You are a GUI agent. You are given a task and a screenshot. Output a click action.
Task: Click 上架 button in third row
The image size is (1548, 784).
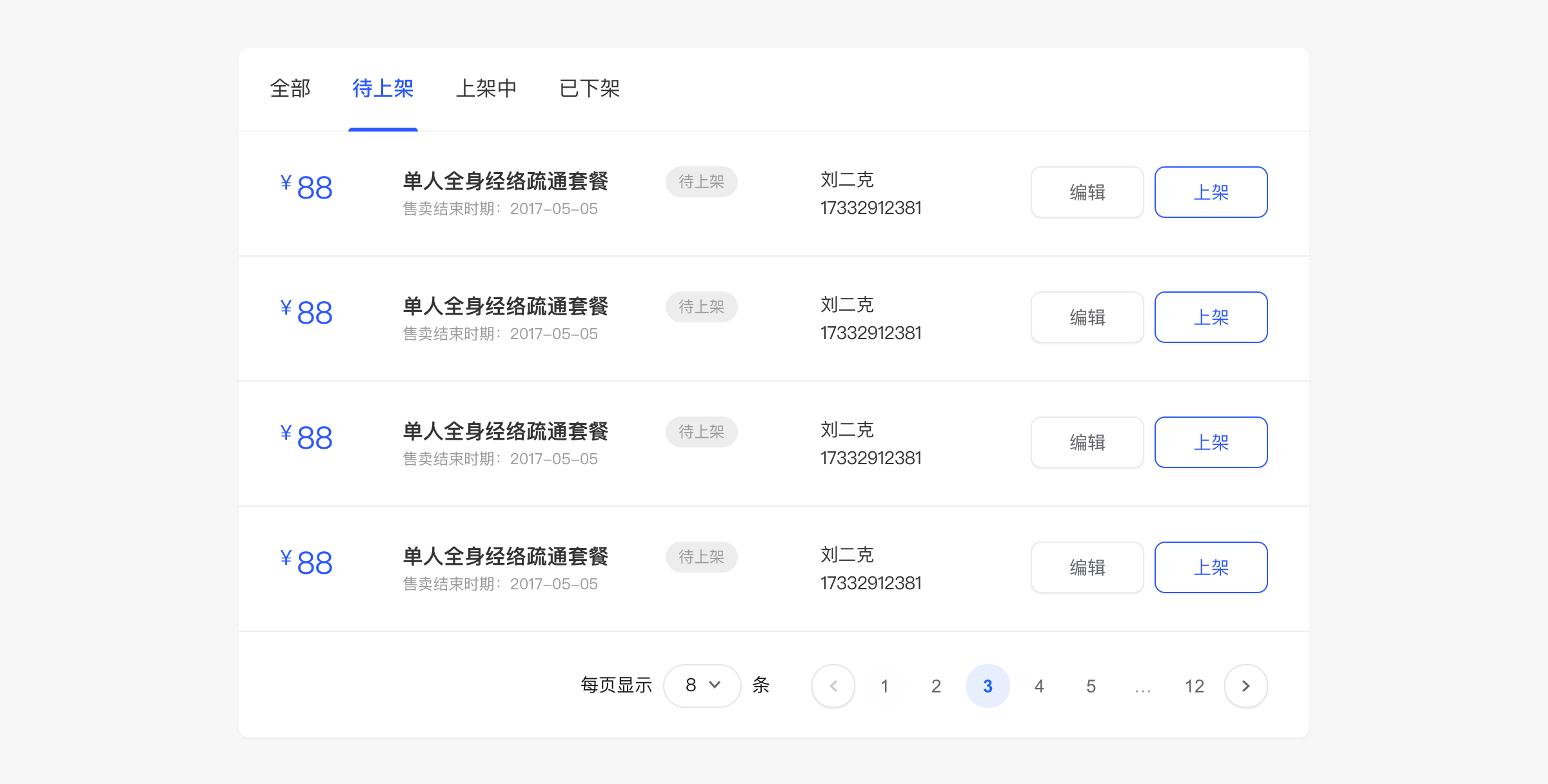(1211, 442)
